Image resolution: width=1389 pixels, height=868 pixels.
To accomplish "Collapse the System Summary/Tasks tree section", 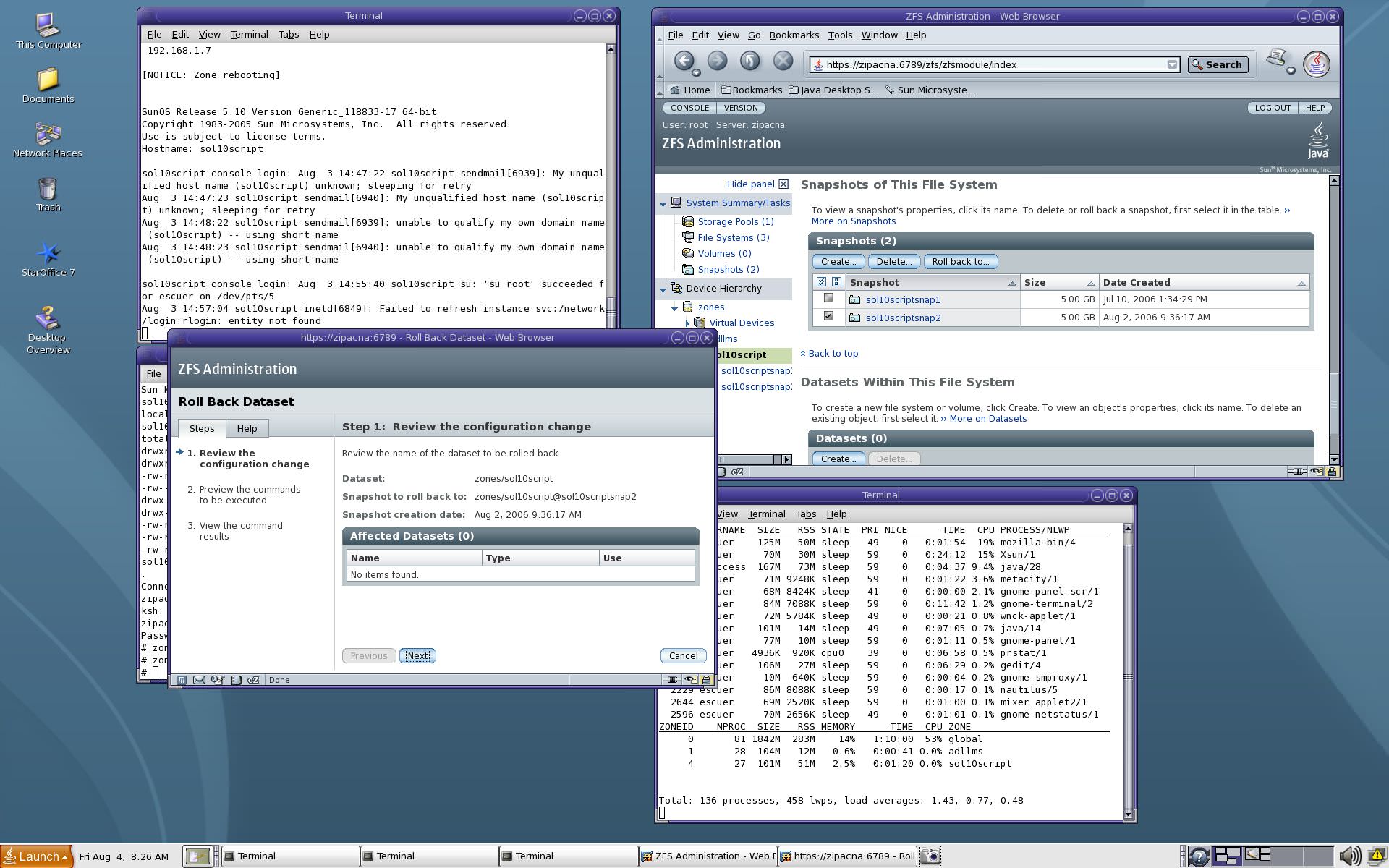I will tap(663, 204).
